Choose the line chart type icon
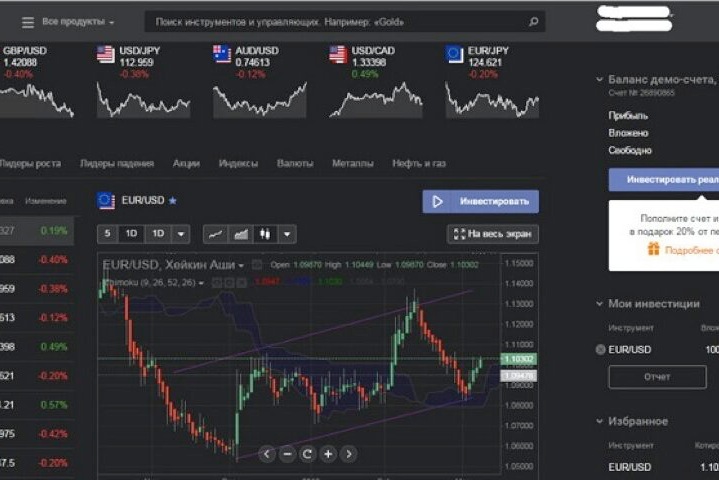Viewport: 719px width, 480px height. [216, 234]
